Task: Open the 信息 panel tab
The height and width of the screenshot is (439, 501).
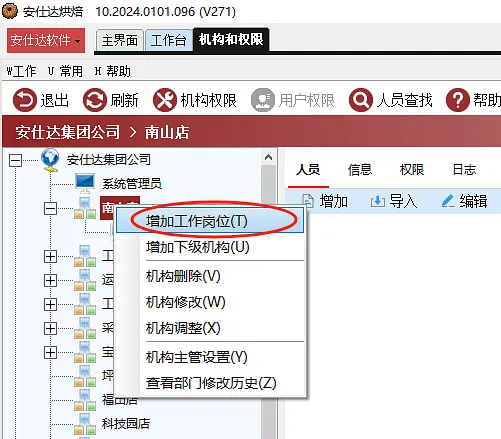Action: [x=360, y=170]
